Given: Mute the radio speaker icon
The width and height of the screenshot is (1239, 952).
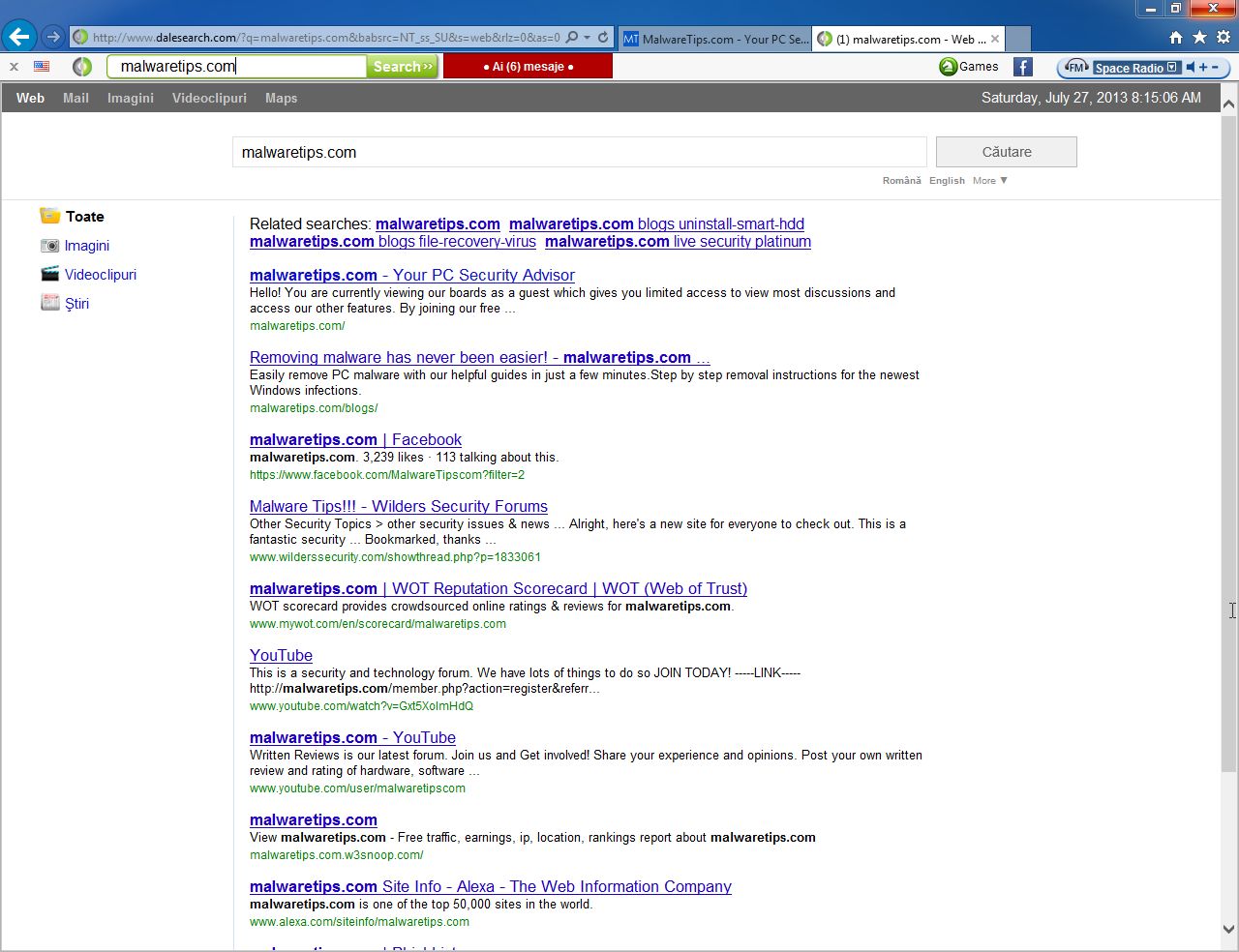Looking at the screenshot, I should pos(1191,68).
